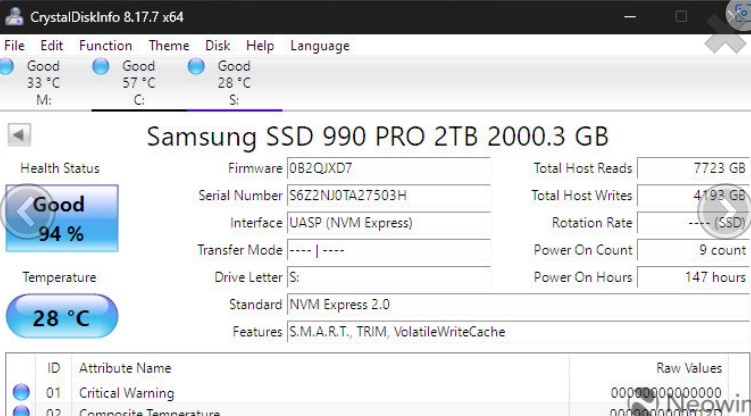Select the M: drive tab
Screen dimensions: 751x416
click(43, 83)
